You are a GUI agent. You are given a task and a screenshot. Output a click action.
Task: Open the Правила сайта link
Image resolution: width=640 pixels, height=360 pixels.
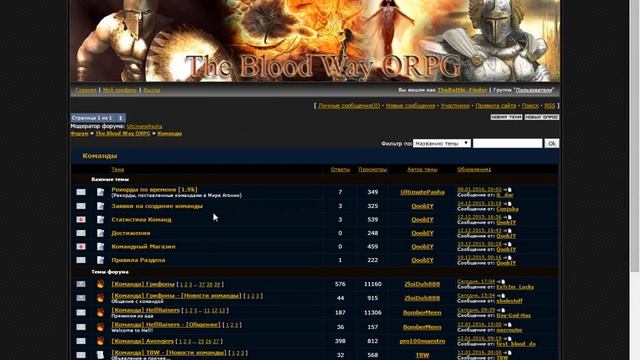[x=496, y=106]
